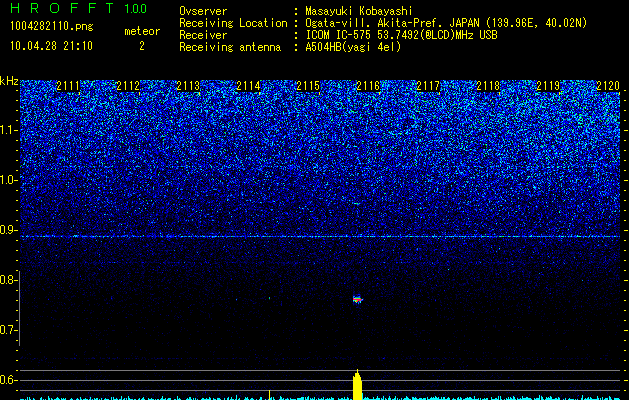Click the horizontal carrier line near 0.89 kHz
Viewport: 629px width, 400px height.
320,237
